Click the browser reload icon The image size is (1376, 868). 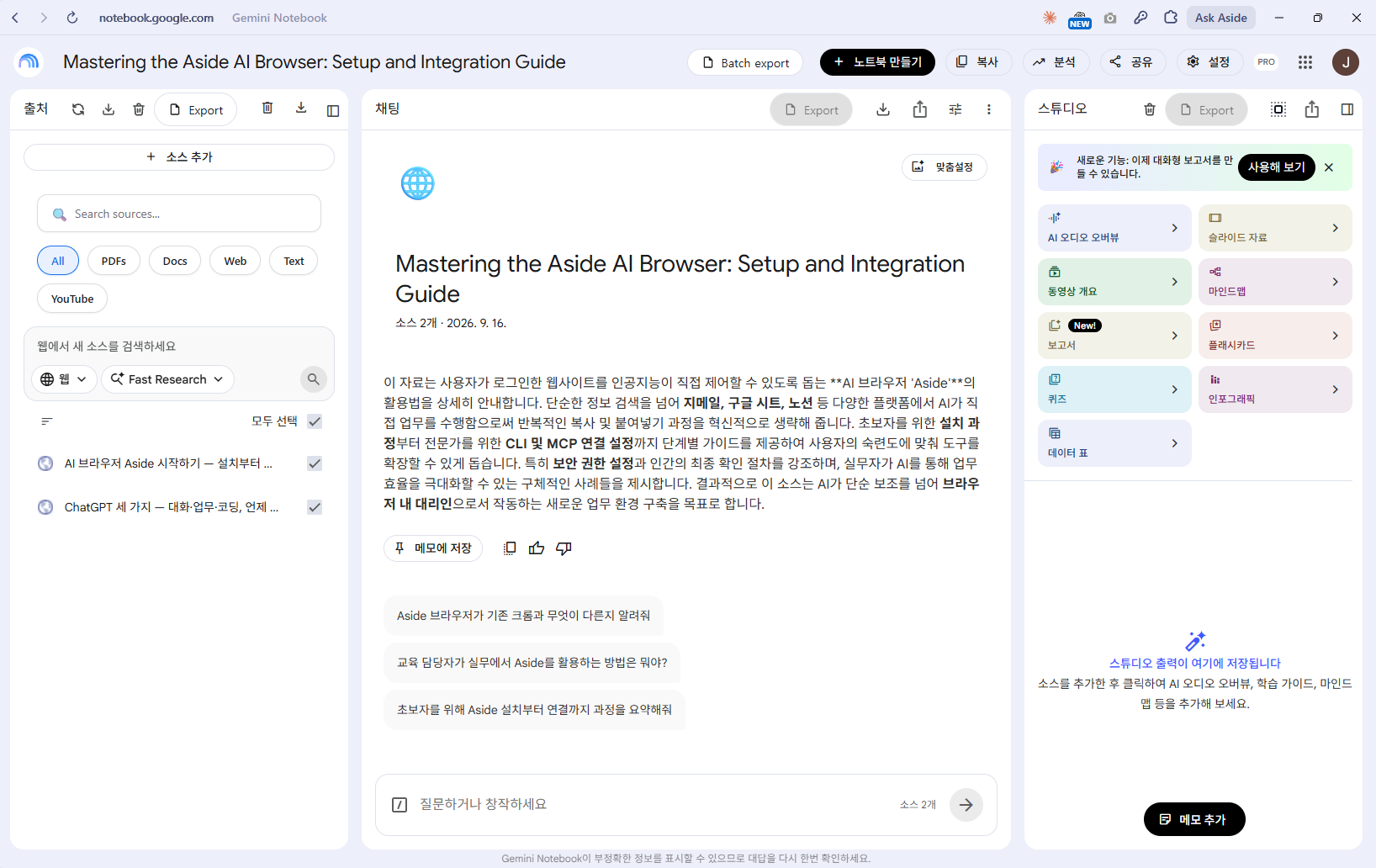coord(72,18)
